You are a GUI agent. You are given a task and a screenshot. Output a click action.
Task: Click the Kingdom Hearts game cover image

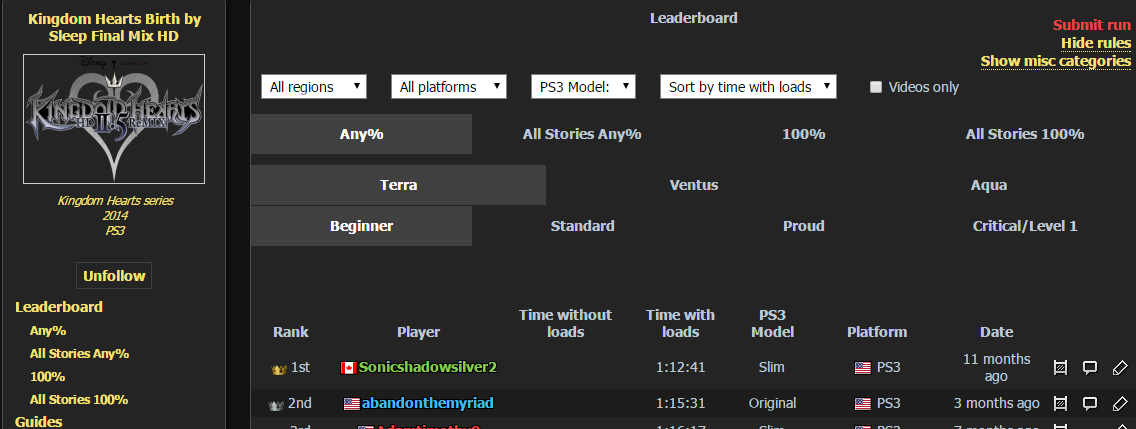click(x=114, y=119)
